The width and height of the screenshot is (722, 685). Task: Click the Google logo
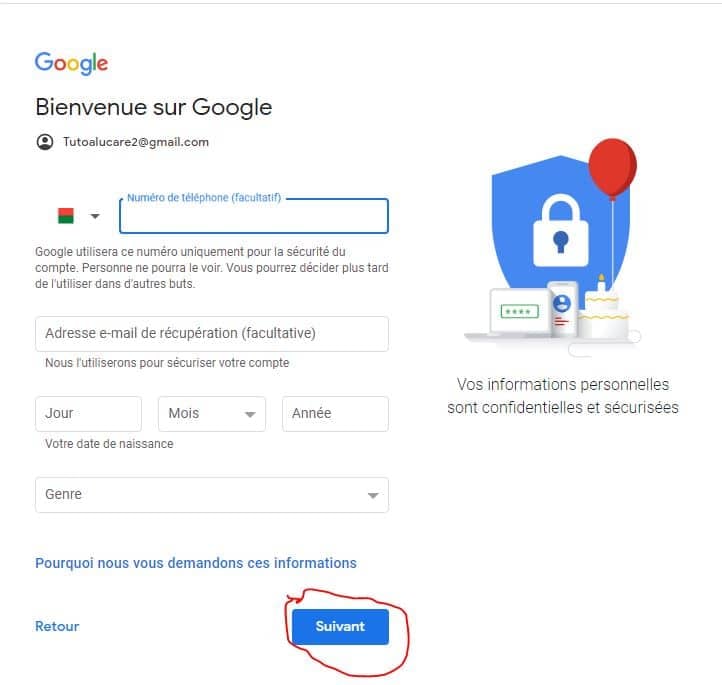(x=71, y=62)
